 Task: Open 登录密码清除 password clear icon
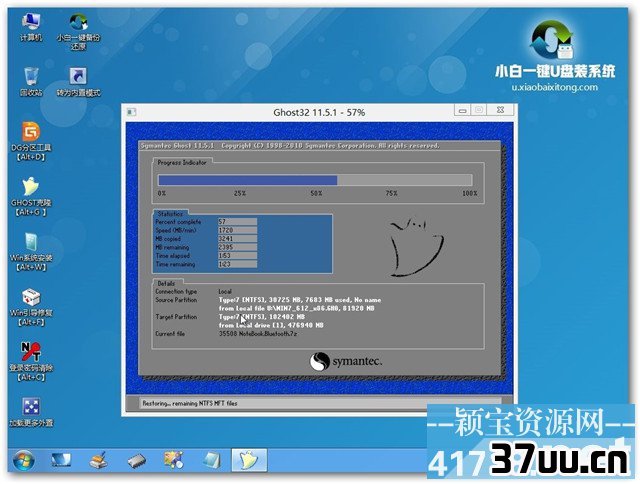[31, 362]
